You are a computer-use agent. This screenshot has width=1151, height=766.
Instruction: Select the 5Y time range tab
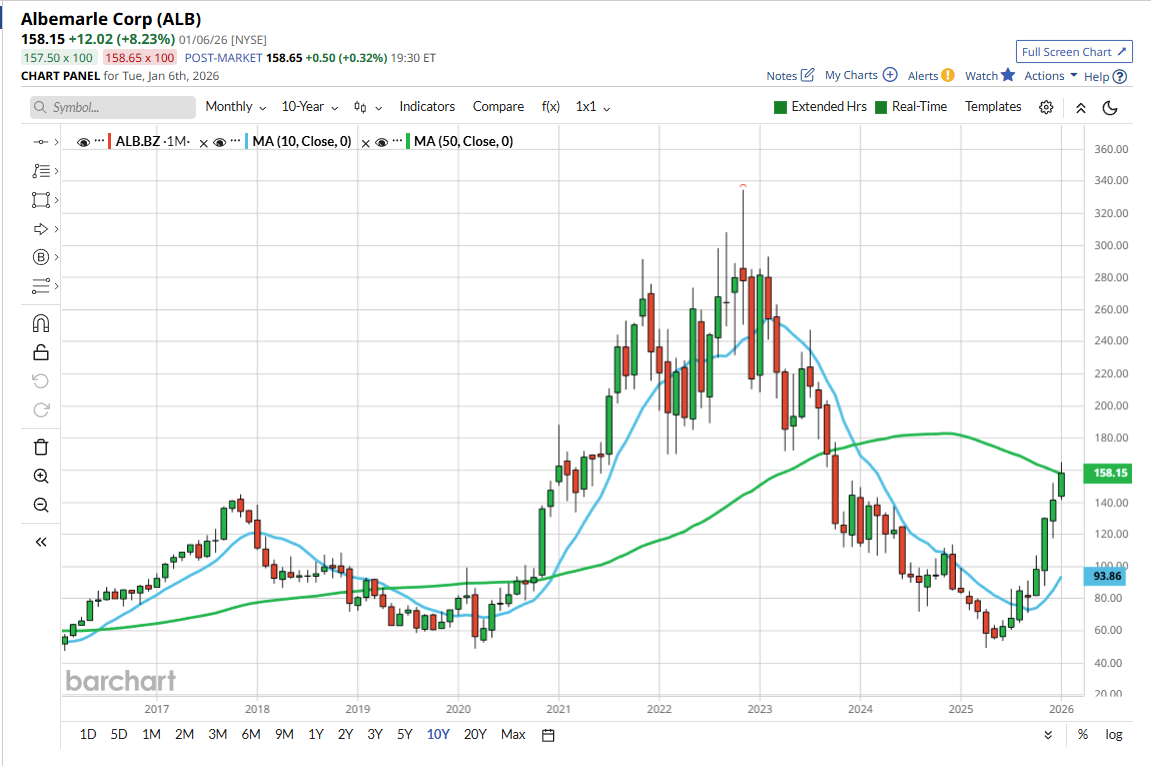(x=405, y=735)
